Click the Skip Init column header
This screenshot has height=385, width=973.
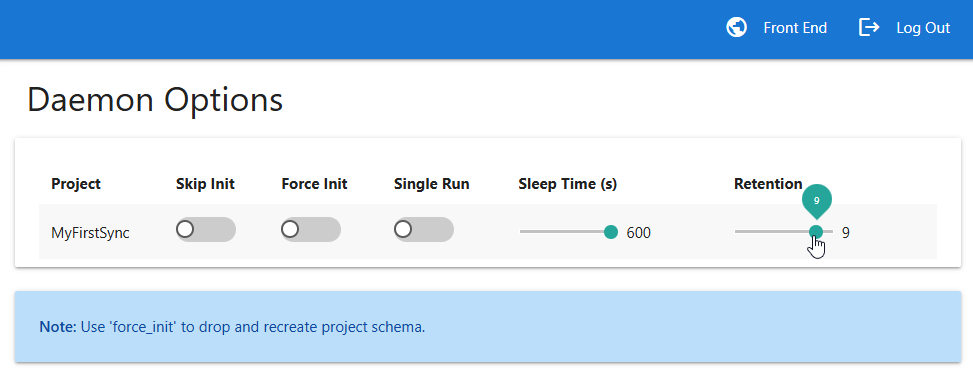coord(205,184)
